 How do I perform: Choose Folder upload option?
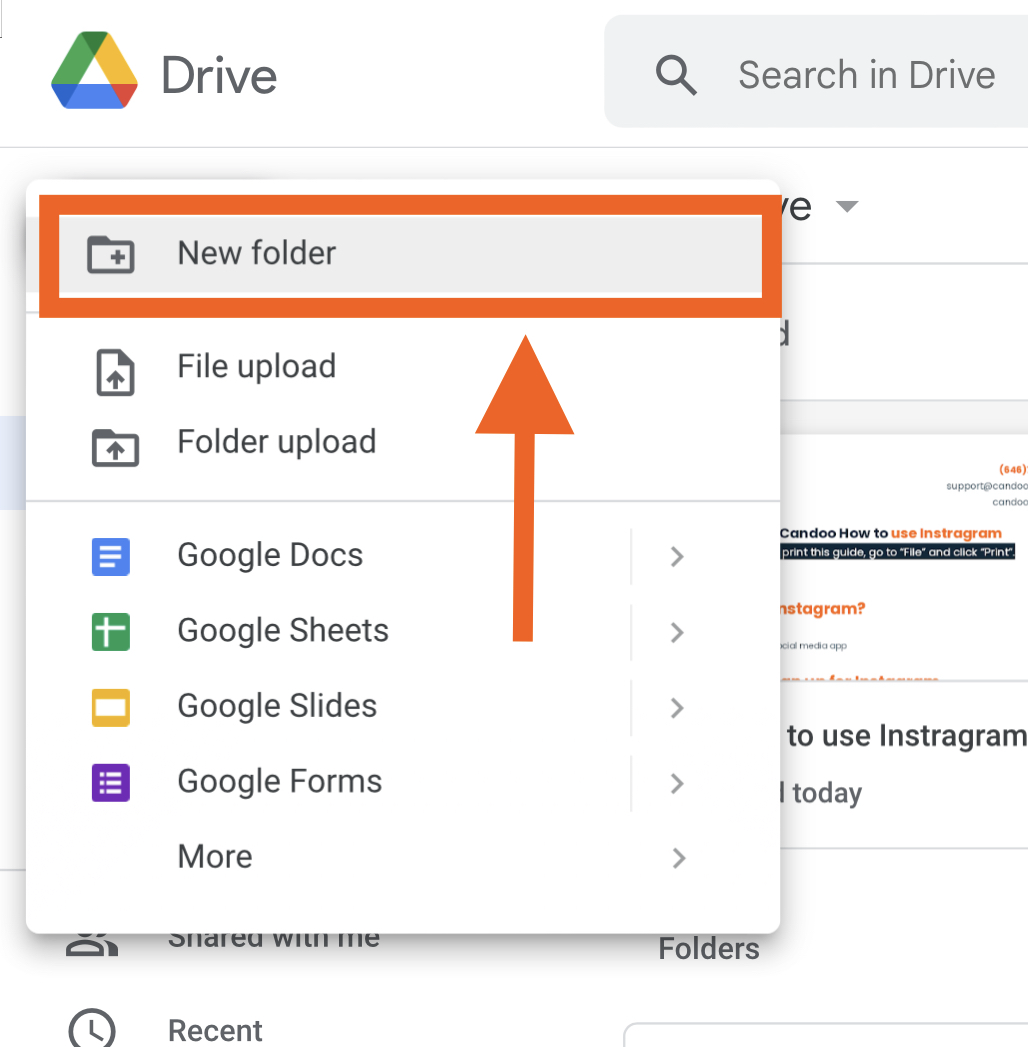click(403, 442)
